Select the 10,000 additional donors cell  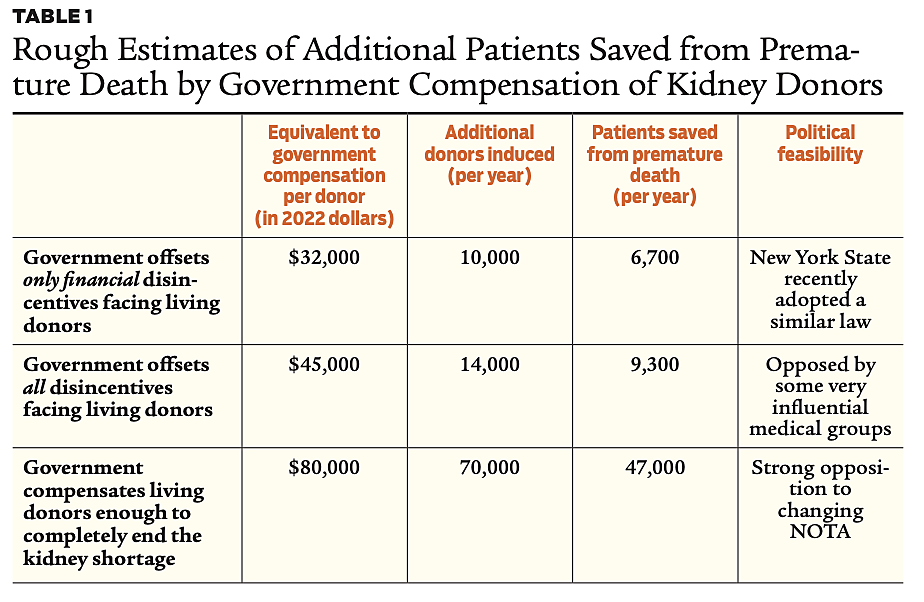click(x=489, y=258)
